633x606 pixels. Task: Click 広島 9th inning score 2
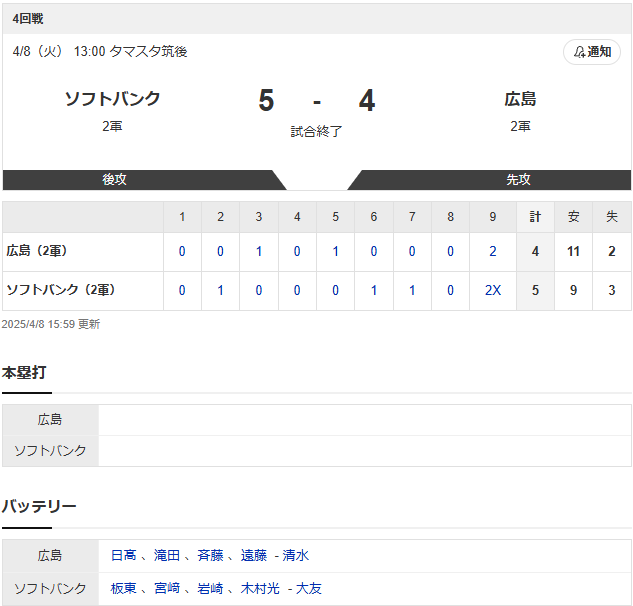tap(493, 252)
